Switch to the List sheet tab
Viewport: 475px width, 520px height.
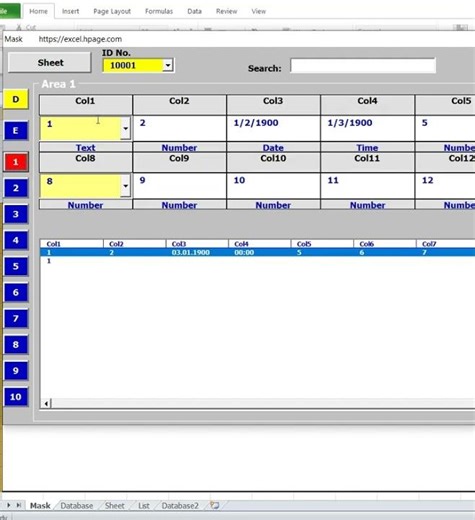pos(144,506)
